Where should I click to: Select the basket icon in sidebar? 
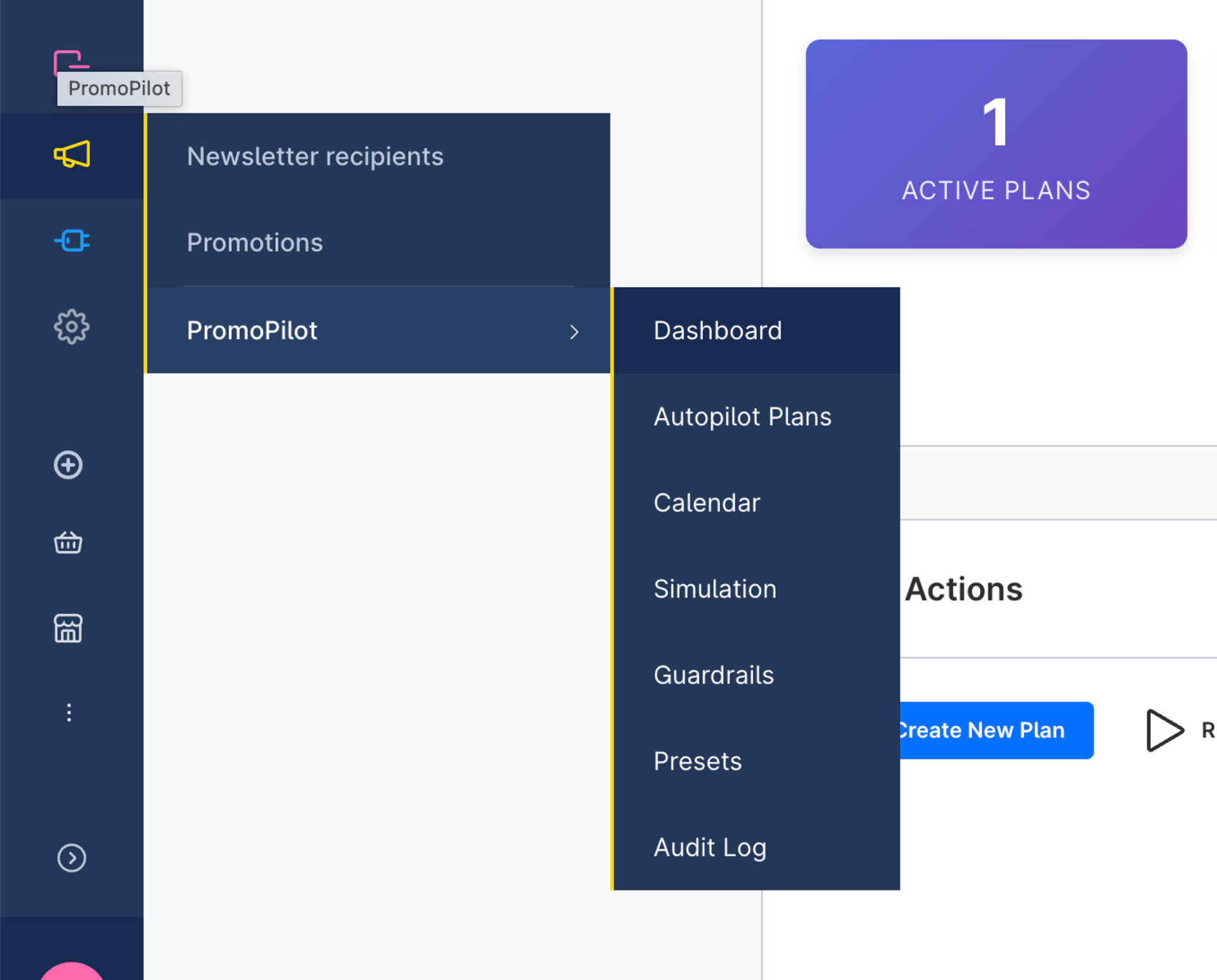point(68,543)
